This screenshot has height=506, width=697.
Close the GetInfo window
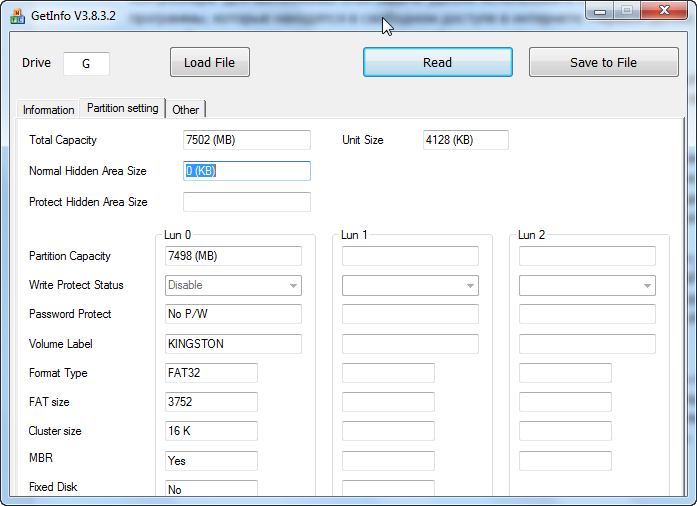pyautogui.click(x=664, y=11)
